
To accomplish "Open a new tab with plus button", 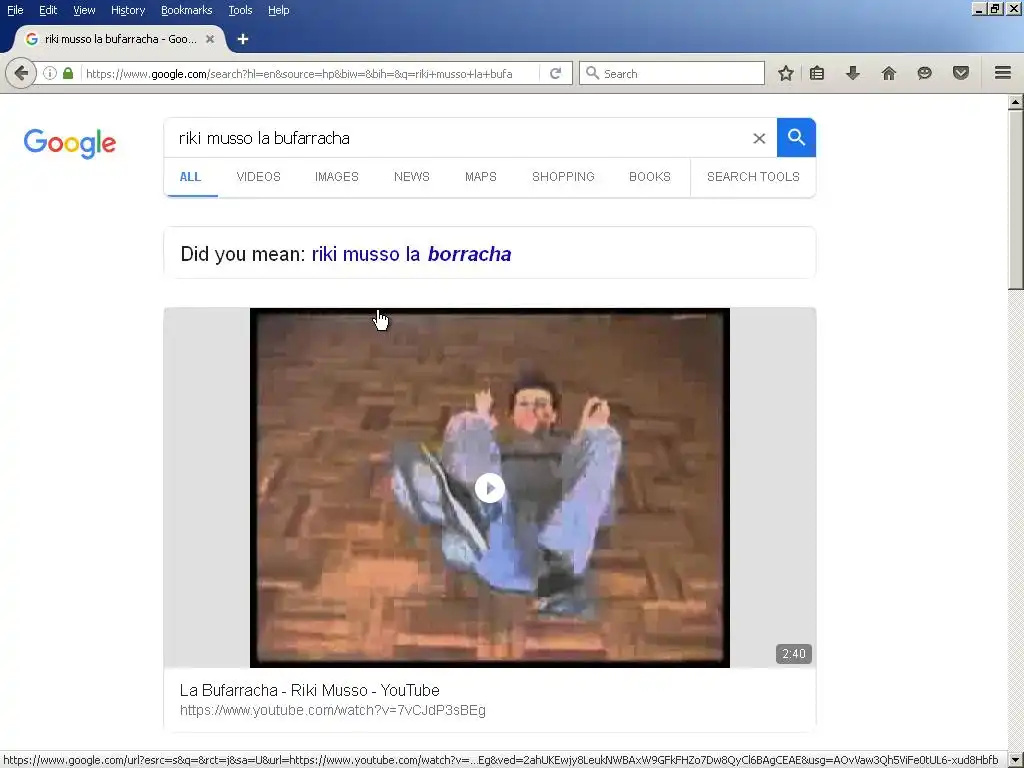I will pos(243,39).
